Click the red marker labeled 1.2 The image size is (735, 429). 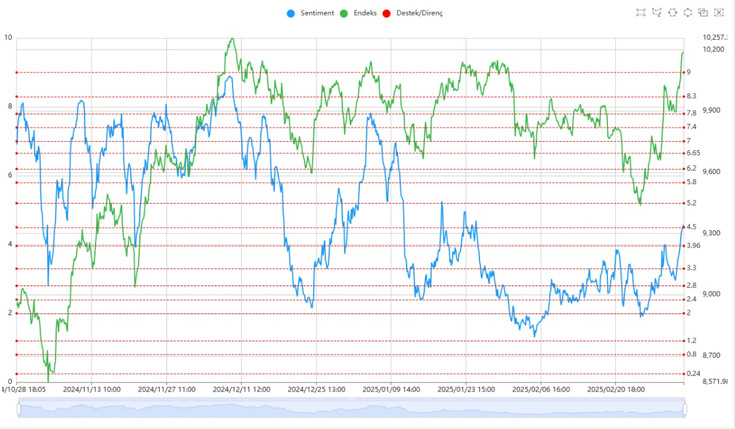point(683,340)
